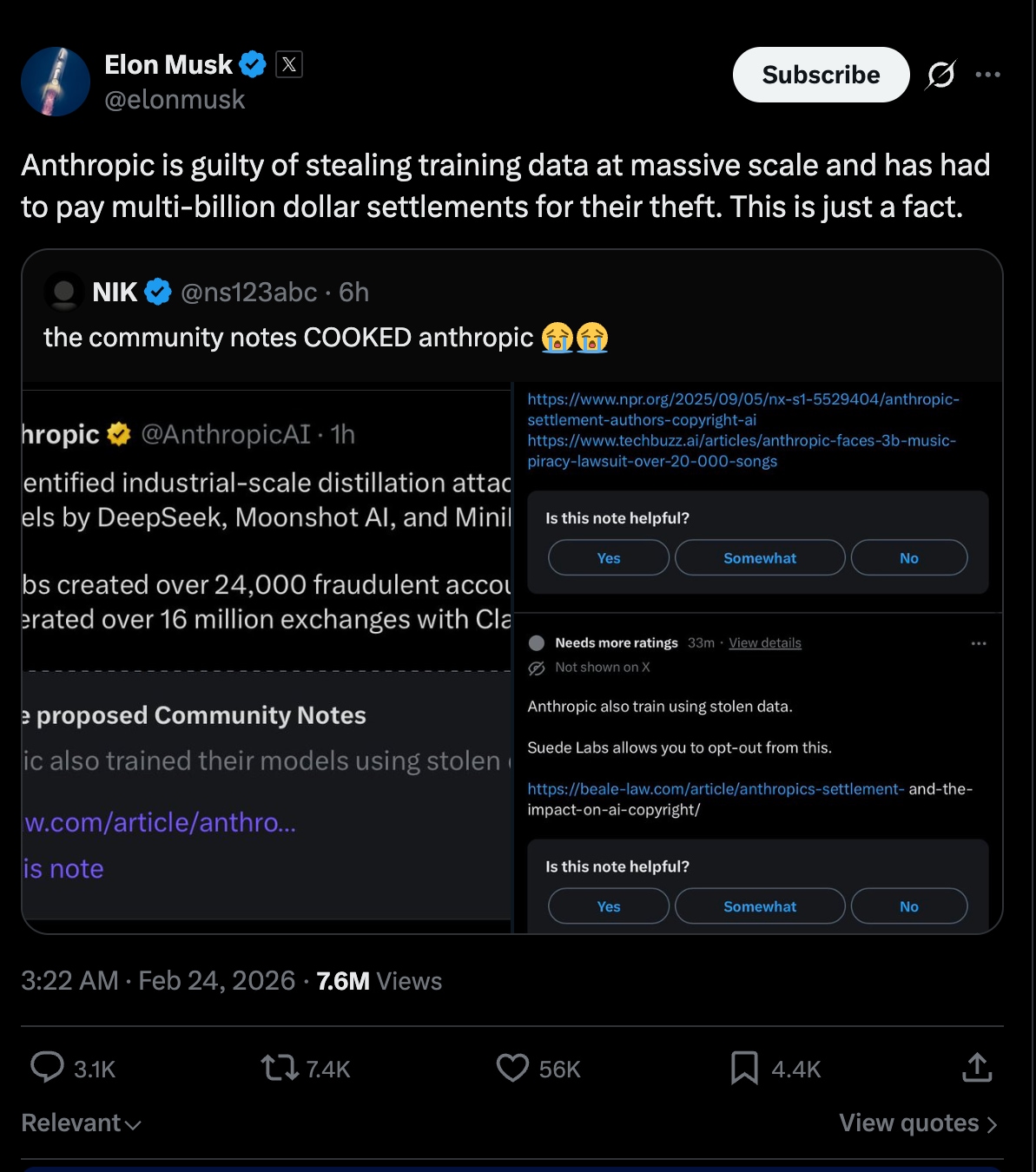The image size is (1036, 1172).
Task: Click Elon Musk's rocket profile avatar
Action: tap(56, 82)
